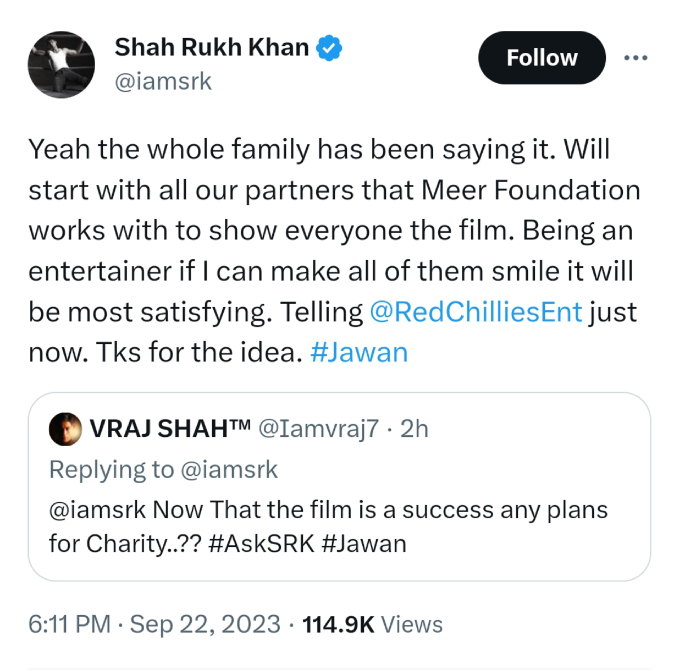View the 114.9K Views count
The height and width of the screenshot is (670, 700).
371,624
